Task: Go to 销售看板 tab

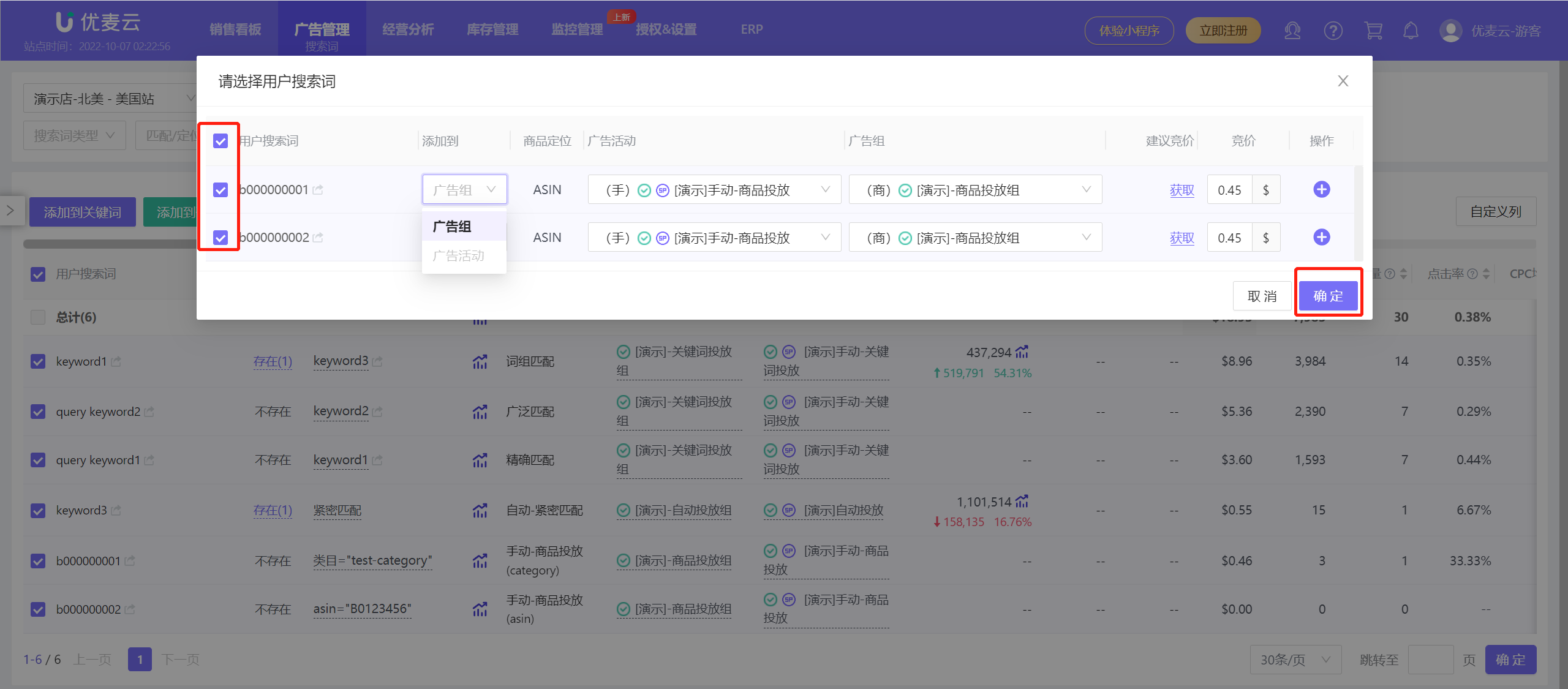Action: click(x=235, y=29)
